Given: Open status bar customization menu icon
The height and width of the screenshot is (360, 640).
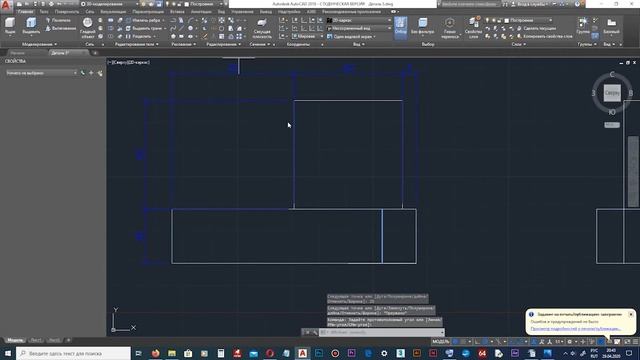Looking at the screenshot, I should tap(635, 342).
